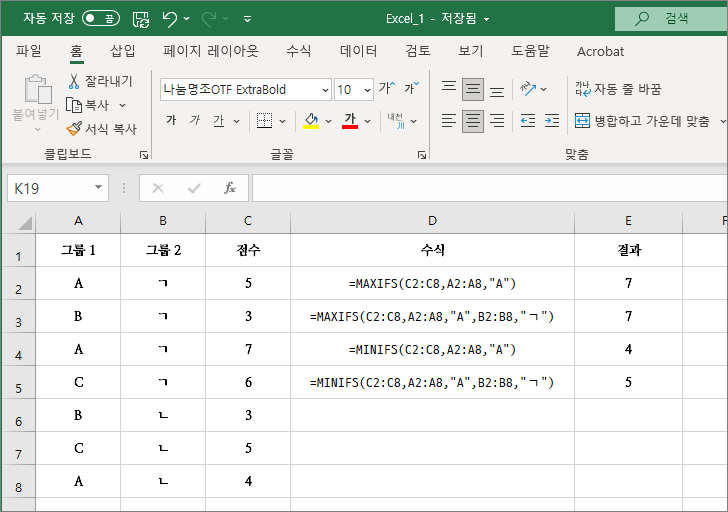
Task: Click 병합하고 가운데 맞춤 button
Action: (643, 121)
